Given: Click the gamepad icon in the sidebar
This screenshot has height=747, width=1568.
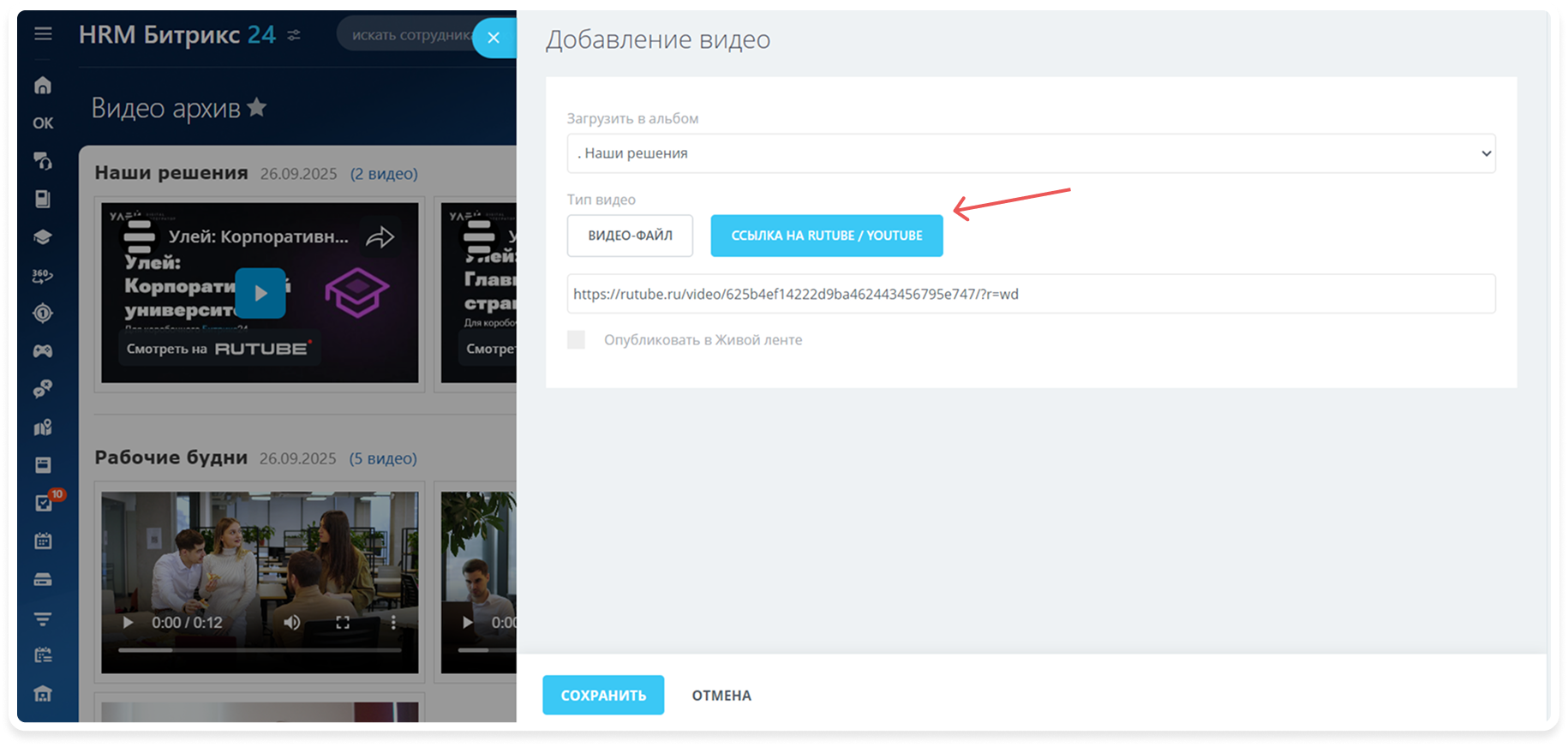Looking at the screenshot, I should click(43, 351).
